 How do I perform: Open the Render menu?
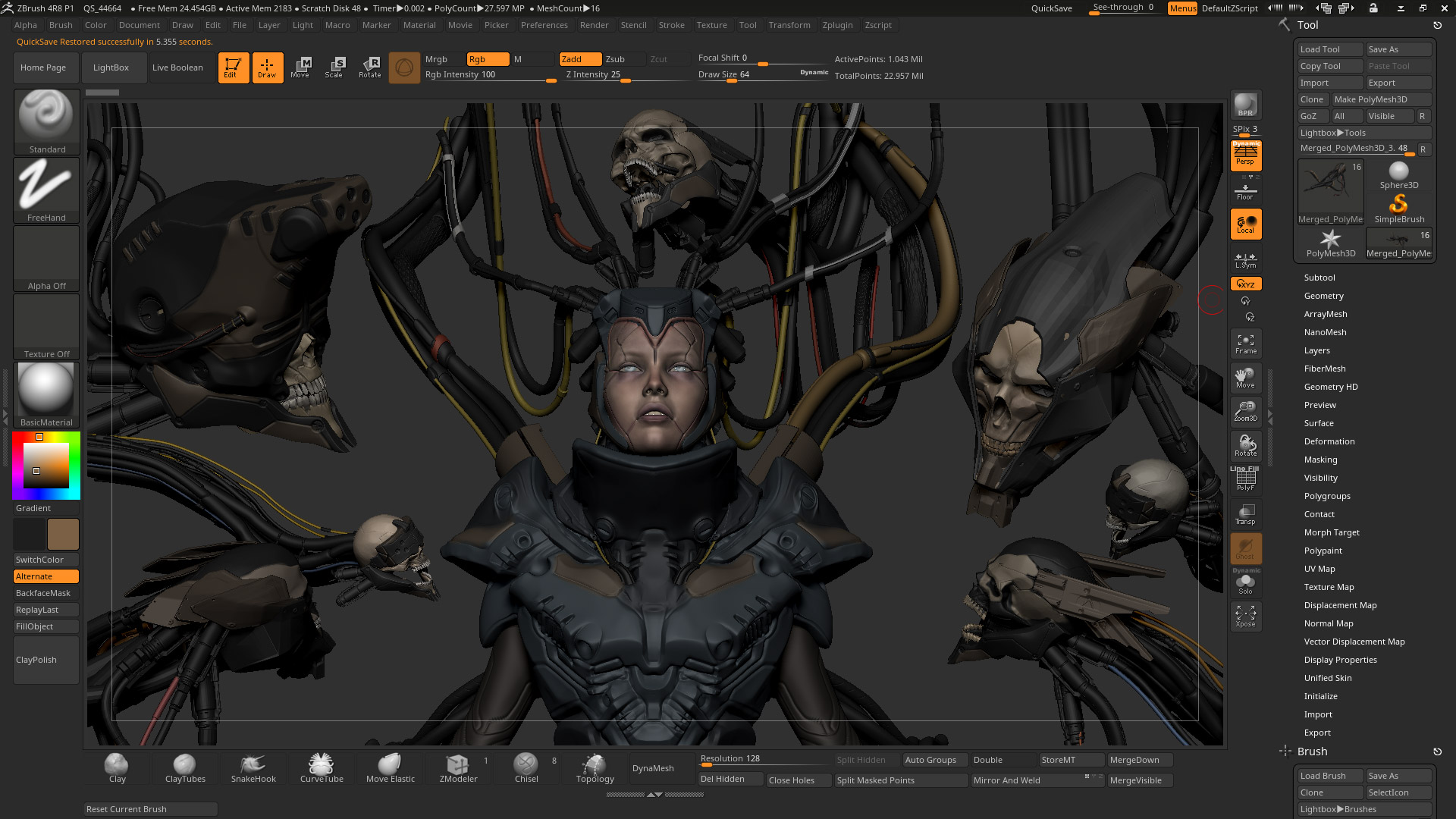point(594,25)
